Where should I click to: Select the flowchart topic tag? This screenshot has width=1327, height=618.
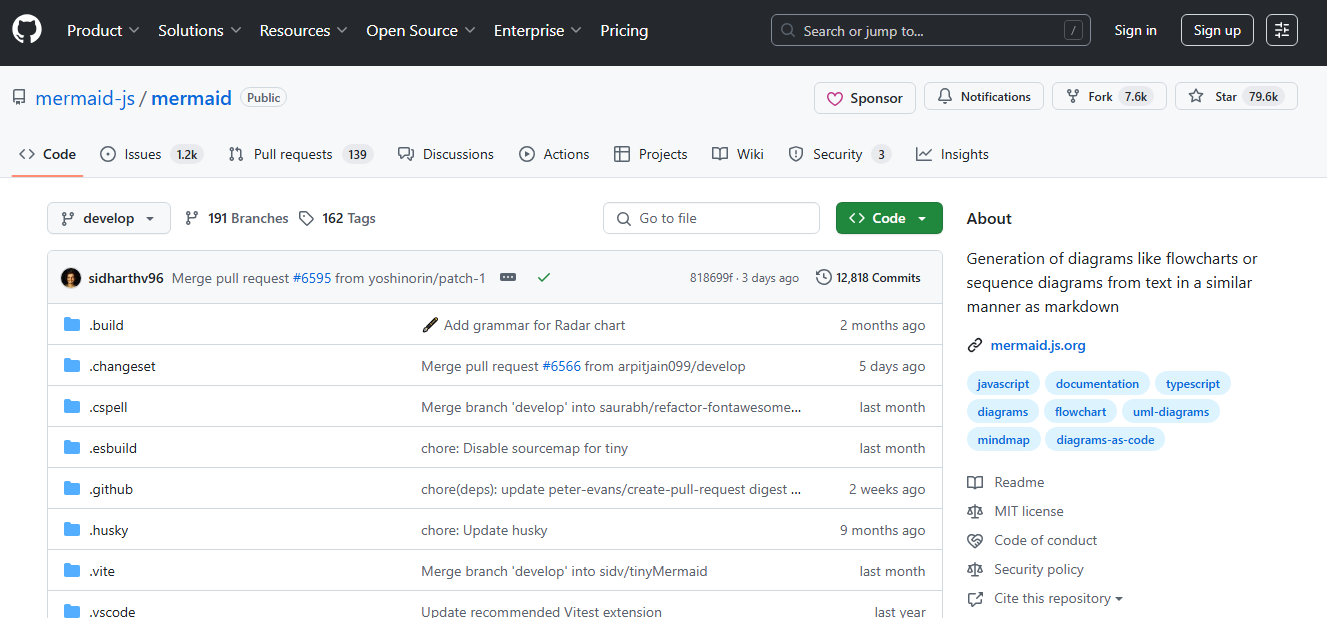coord(1081,411)
